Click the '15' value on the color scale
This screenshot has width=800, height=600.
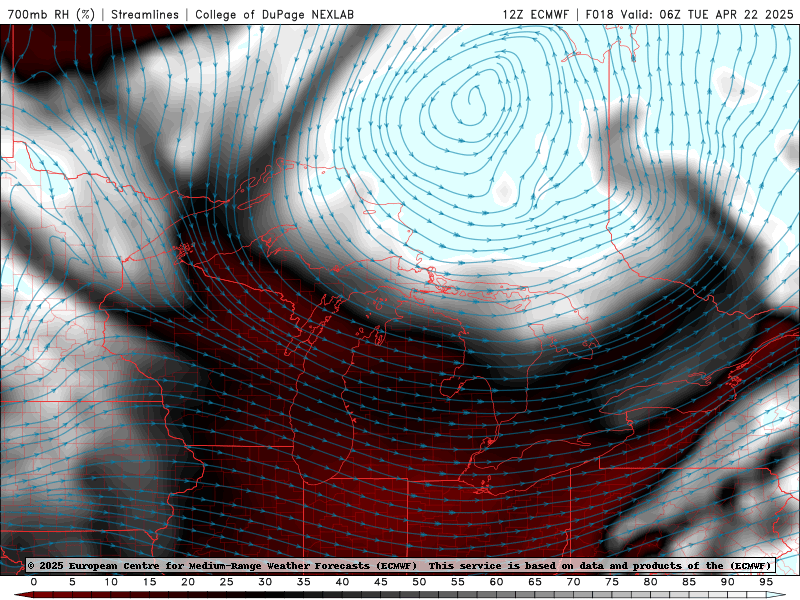tap(149, 582)
